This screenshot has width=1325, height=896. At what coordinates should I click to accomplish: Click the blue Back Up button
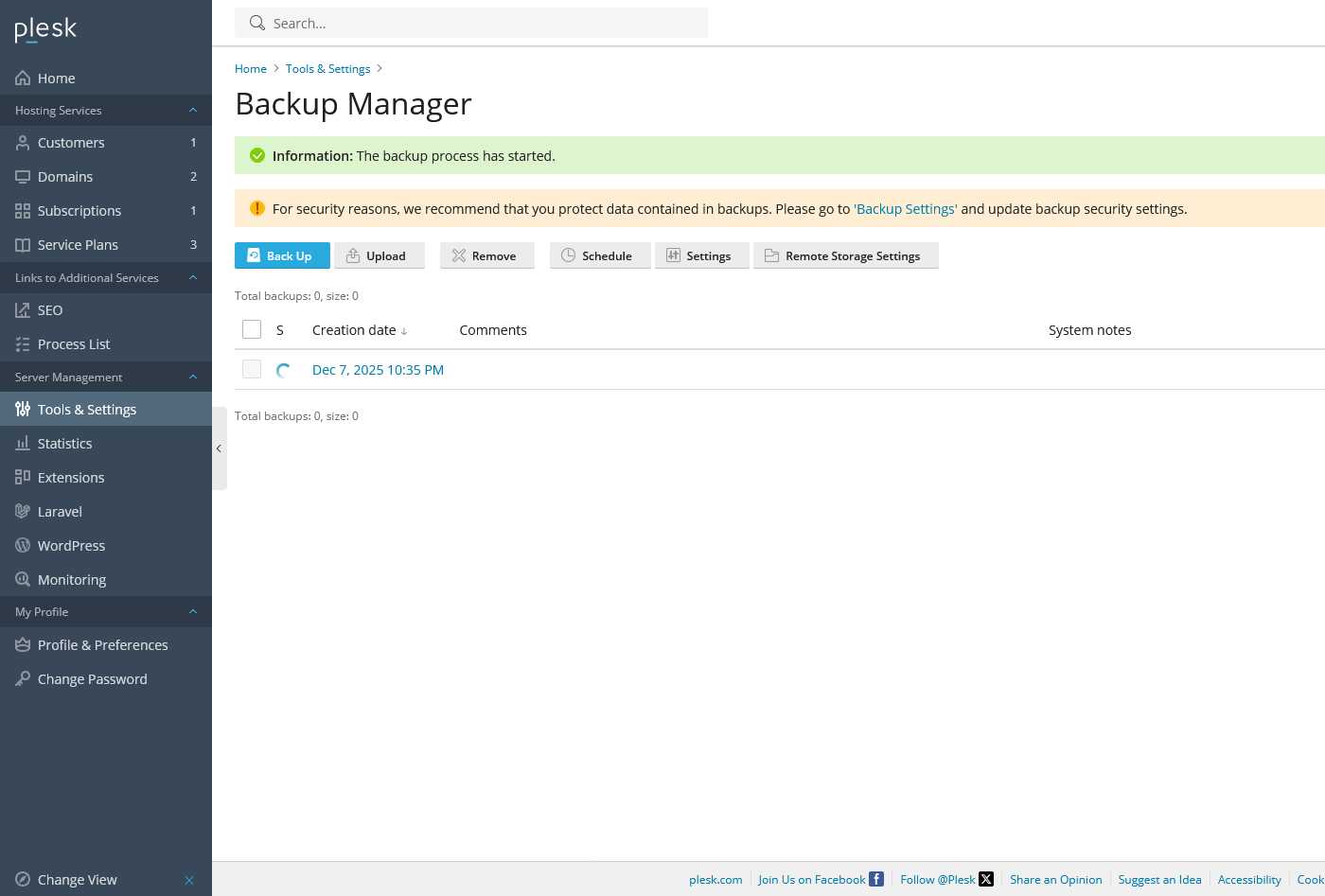[x=282, y=256]
